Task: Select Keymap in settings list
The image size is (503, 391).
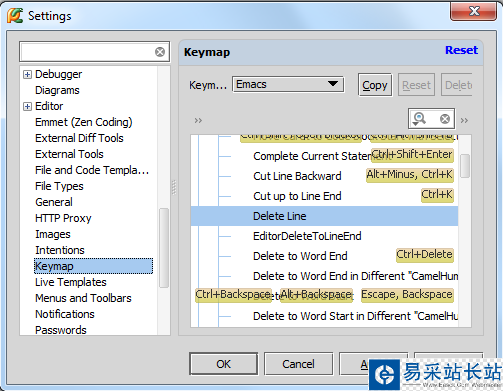Action: click(93, 266)
